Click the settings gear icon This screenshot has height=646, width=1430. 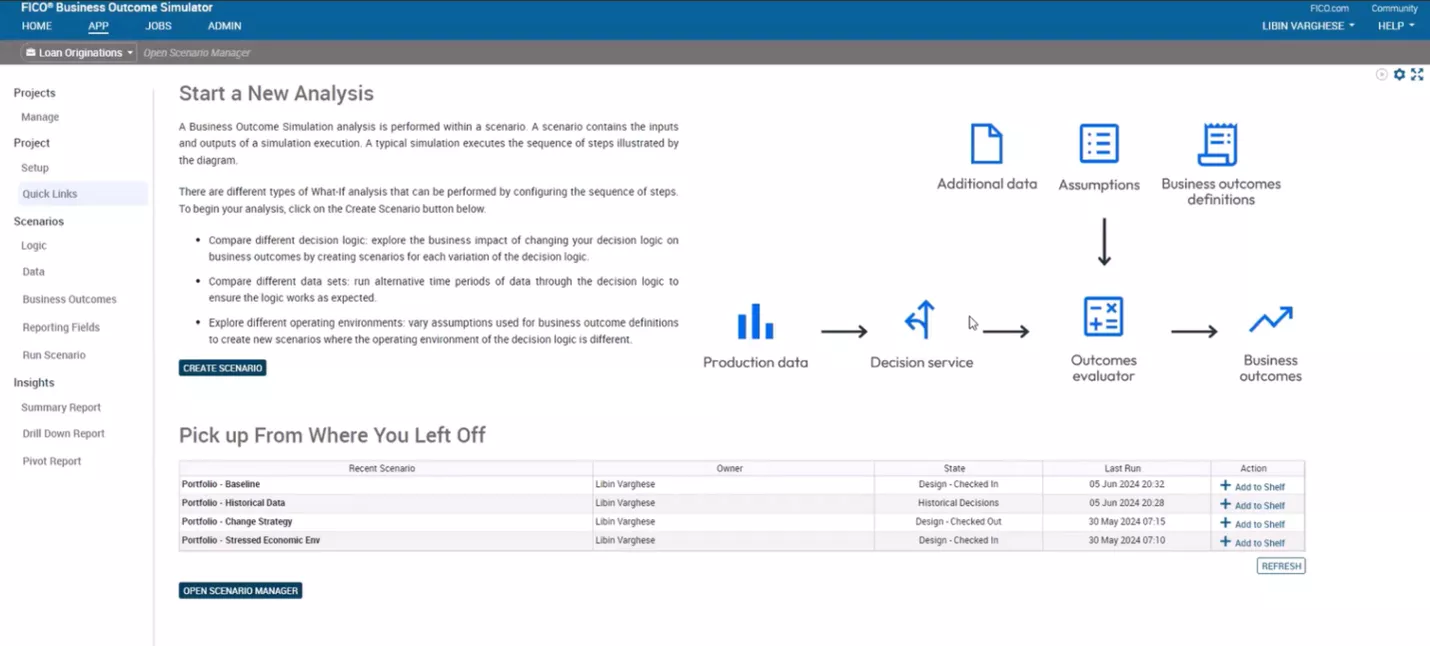pos(1399,75)
